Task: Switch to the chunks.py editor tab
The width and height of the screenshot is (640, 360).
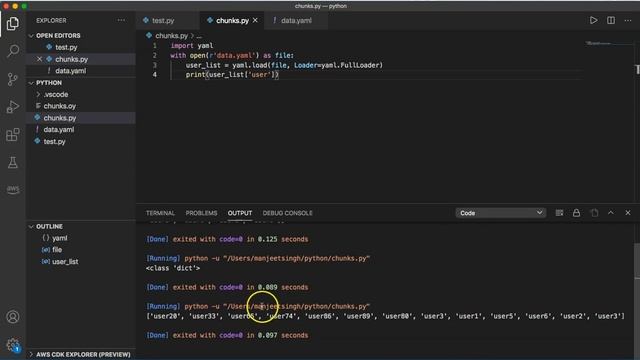Action: [x=232, y=20]
